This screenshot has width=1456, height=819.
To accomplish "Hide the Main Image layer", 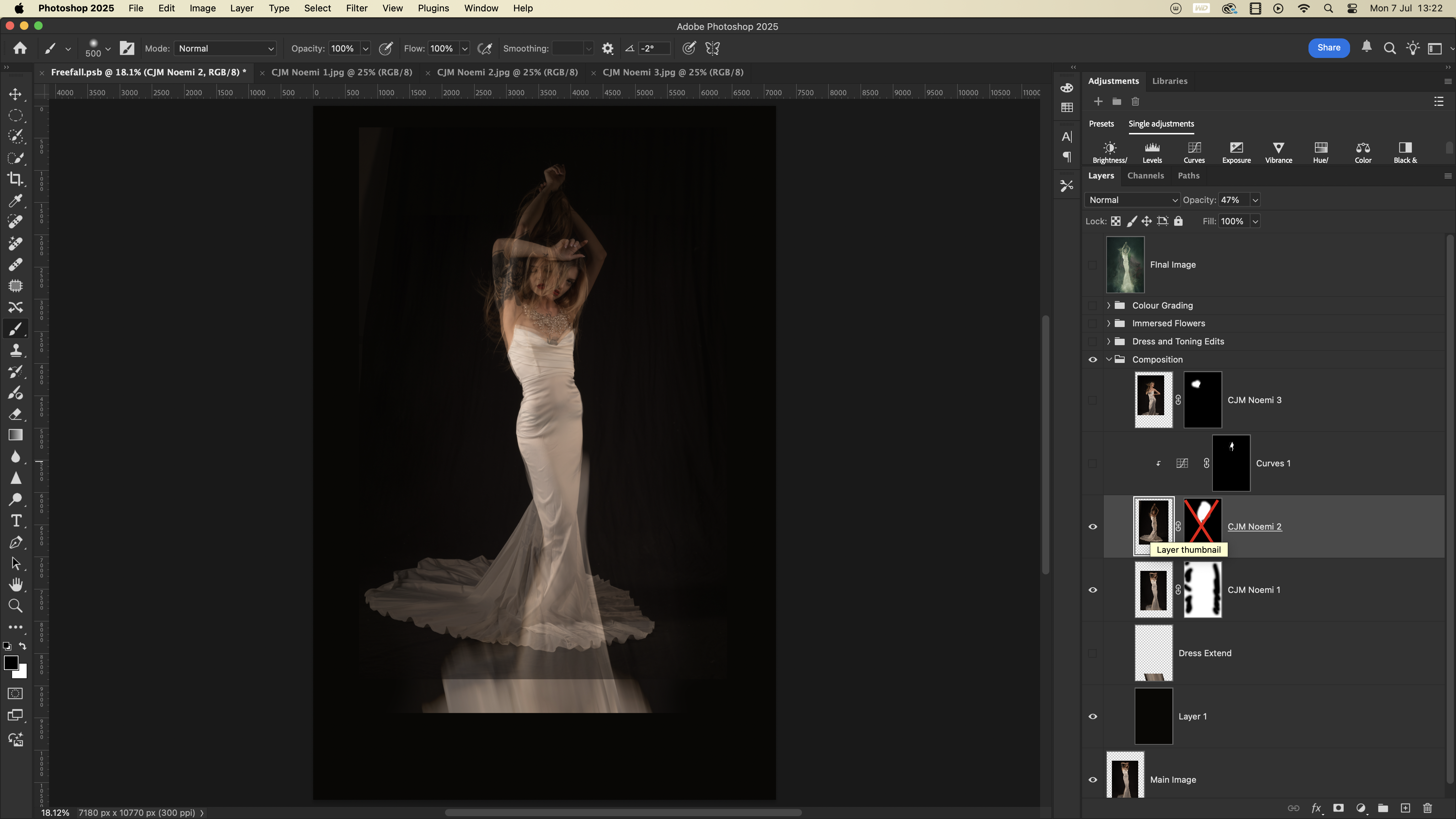I will (x=1093, y=780).
